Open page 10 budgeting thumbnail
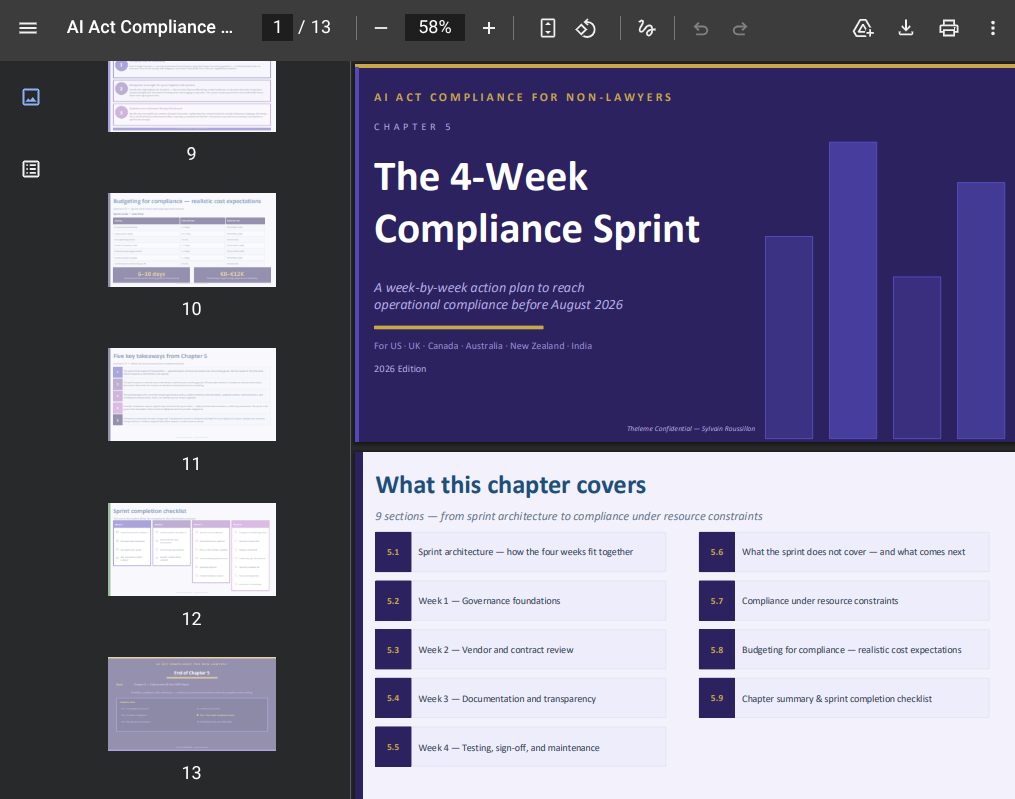The width and height of the screenshot is (1015, 799). (192, 240)
